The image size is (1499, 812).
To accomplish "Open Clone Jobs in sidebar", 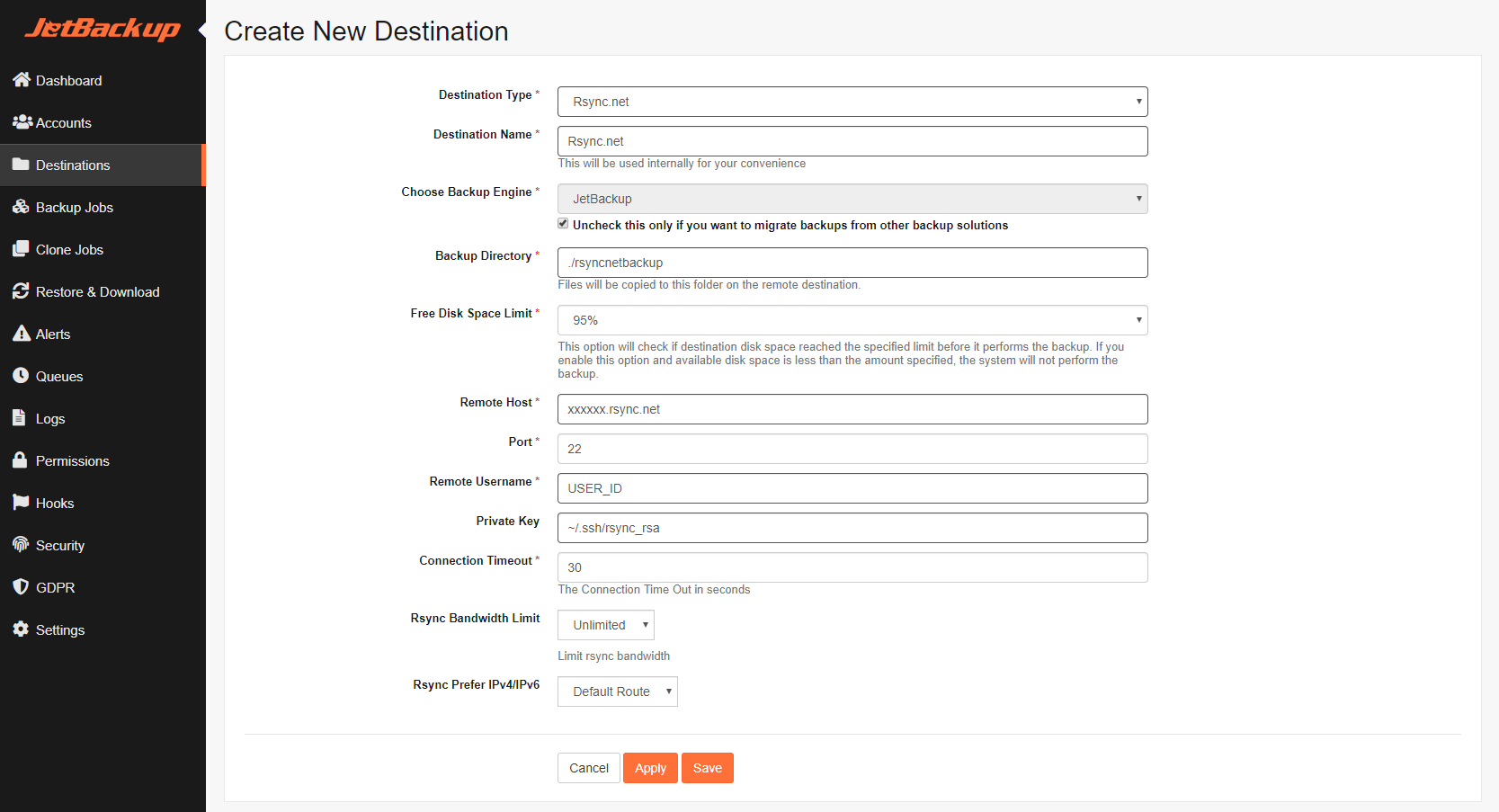I will (103, 250).
